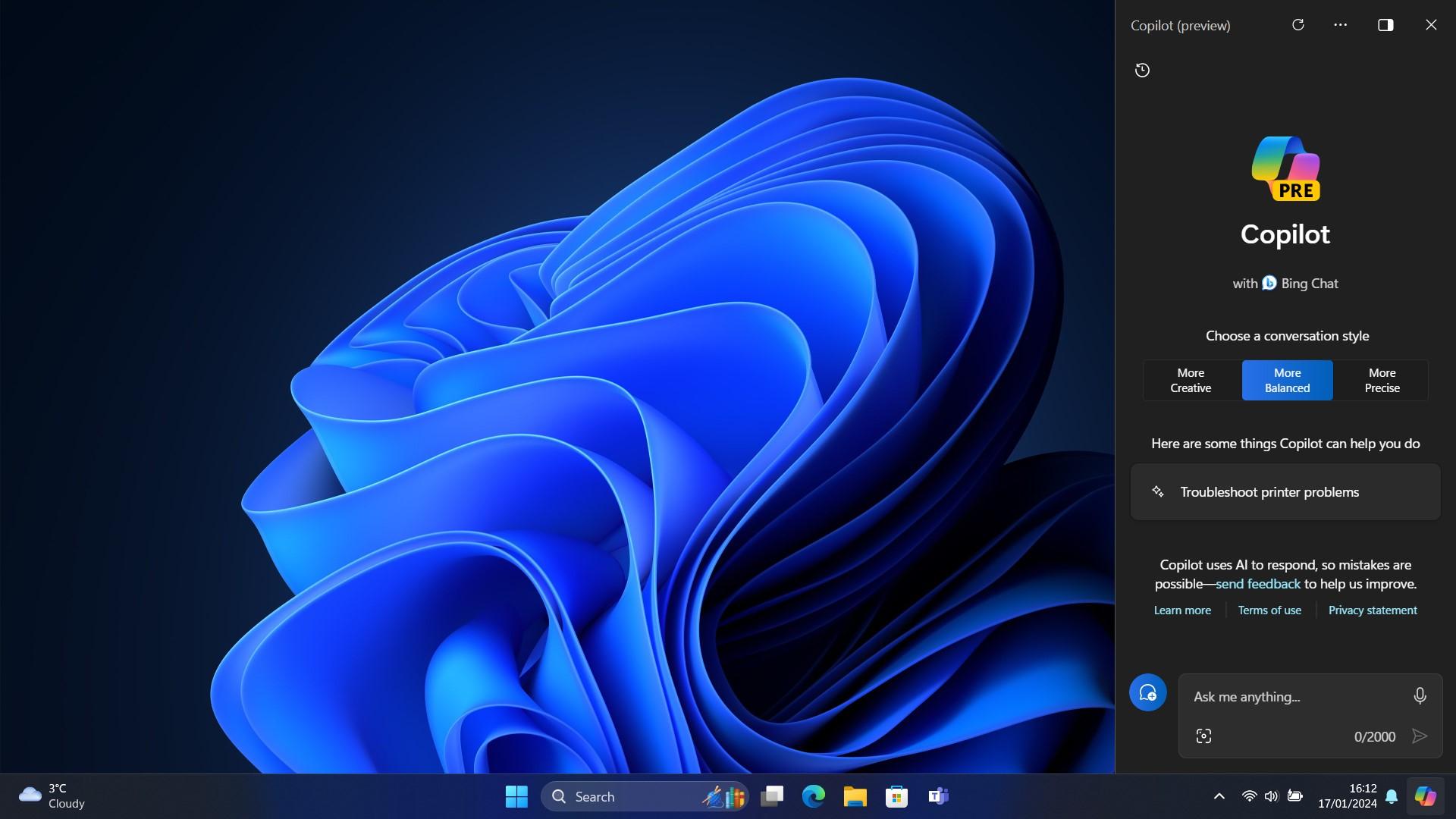The width and height of the screenshot is (1456, 819).
Task: Select the More Precise conversation style
Action: (x=1381, y=379)
